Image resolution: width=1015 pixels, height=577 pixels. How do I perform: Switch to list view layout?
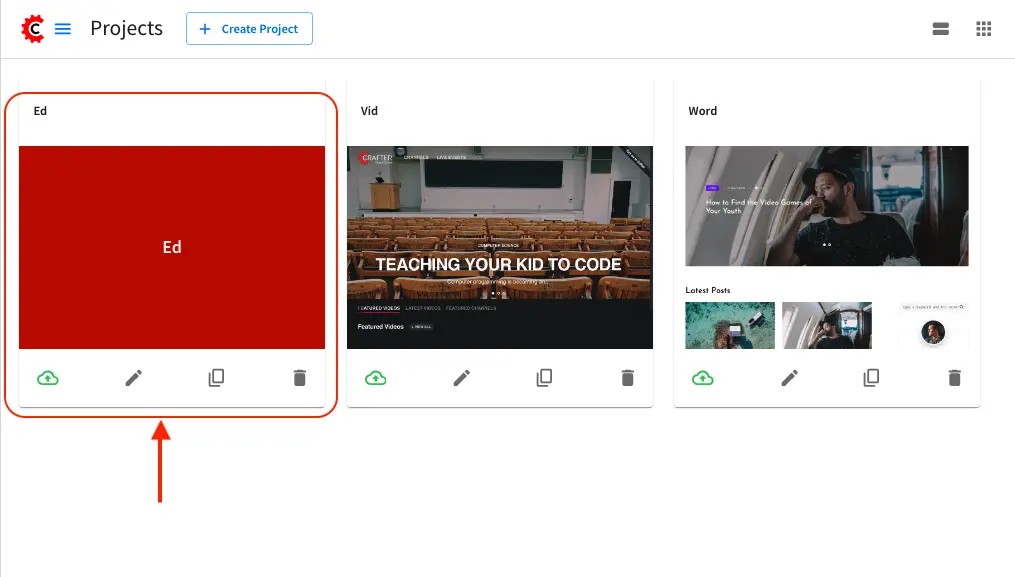point(941,28)
